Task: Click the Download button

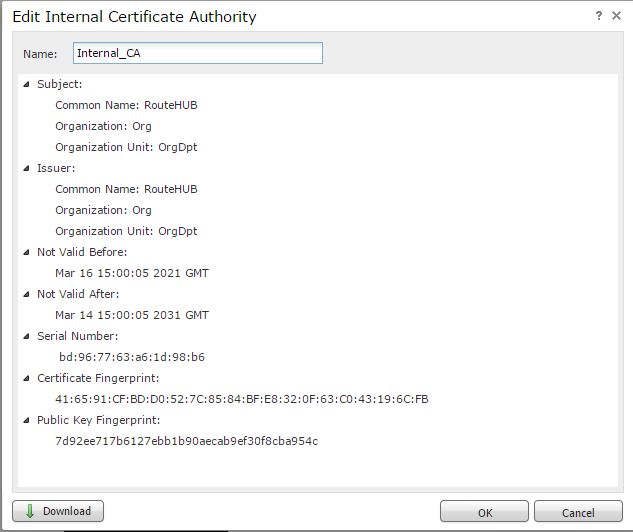Action: pos(58,511)
